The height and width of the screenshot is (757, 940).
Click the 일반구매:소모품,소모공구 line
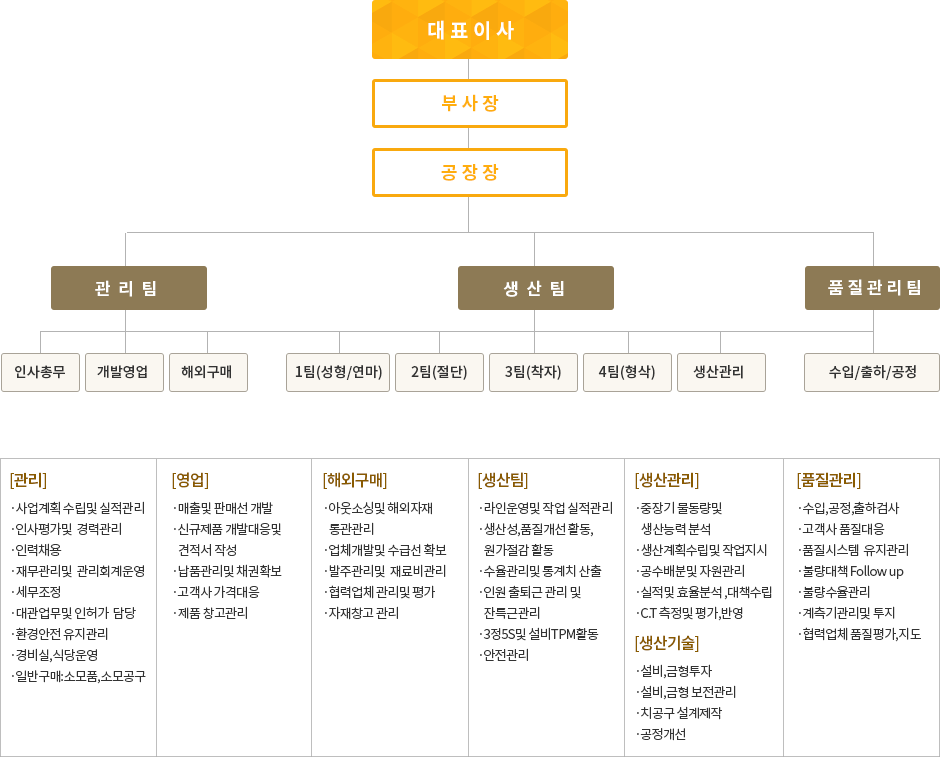pos(78,677)
